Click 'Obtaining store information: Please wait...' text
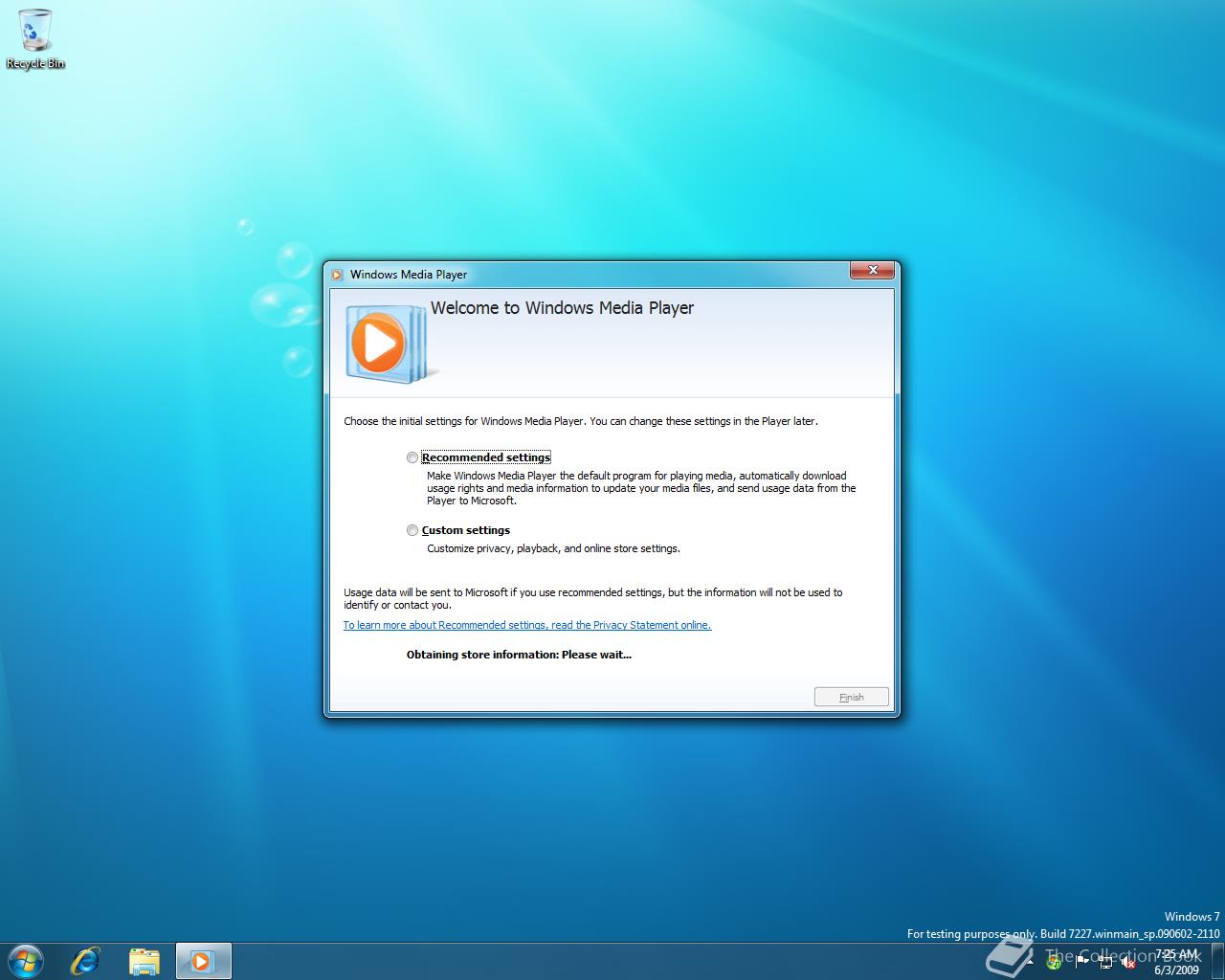 (519, 655)
